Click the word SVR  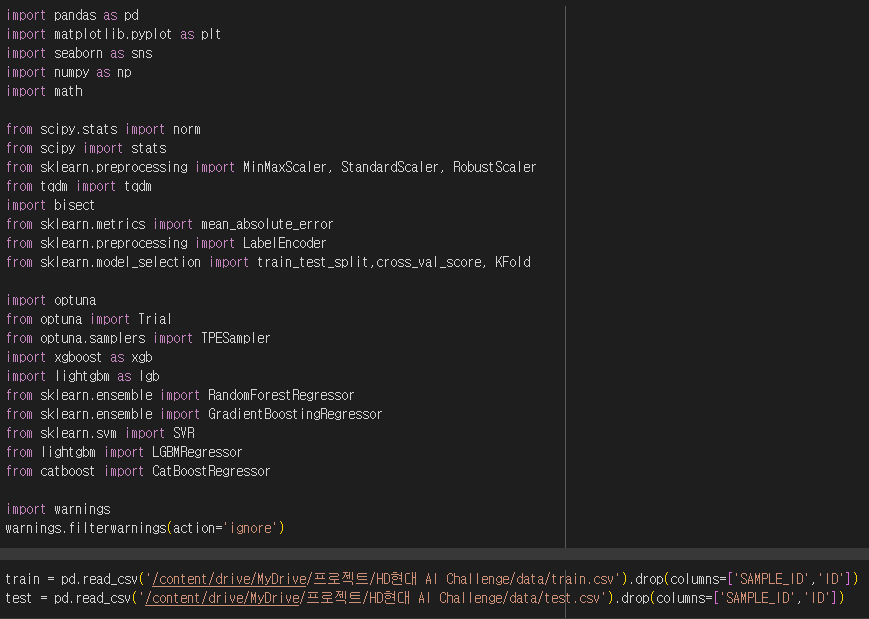tap(183, 433)
